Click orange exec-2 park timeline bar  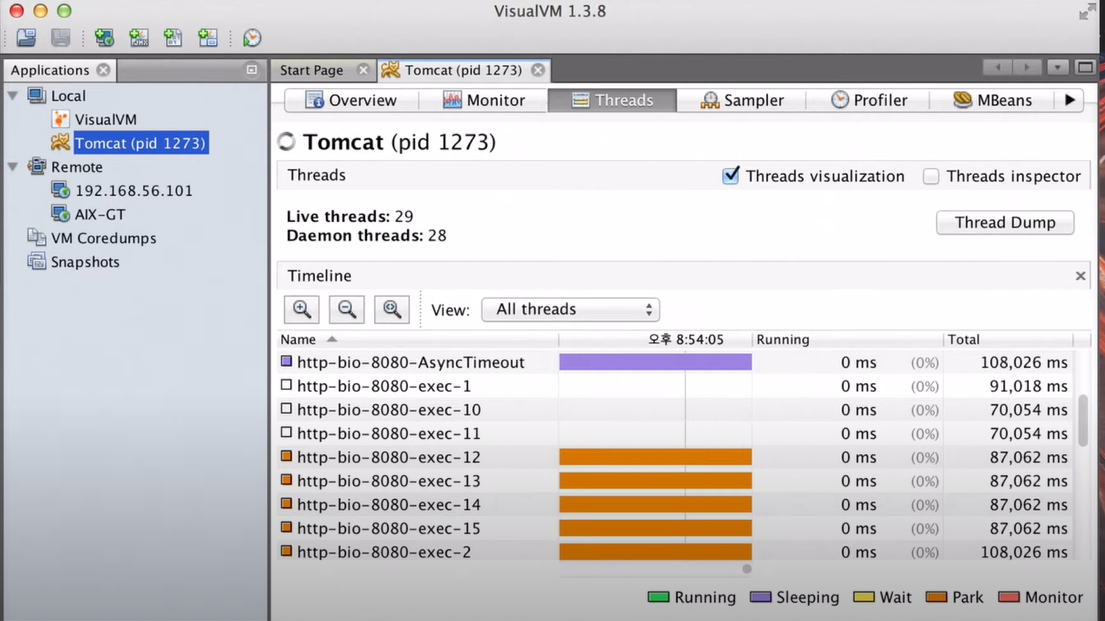pos(655,551)
